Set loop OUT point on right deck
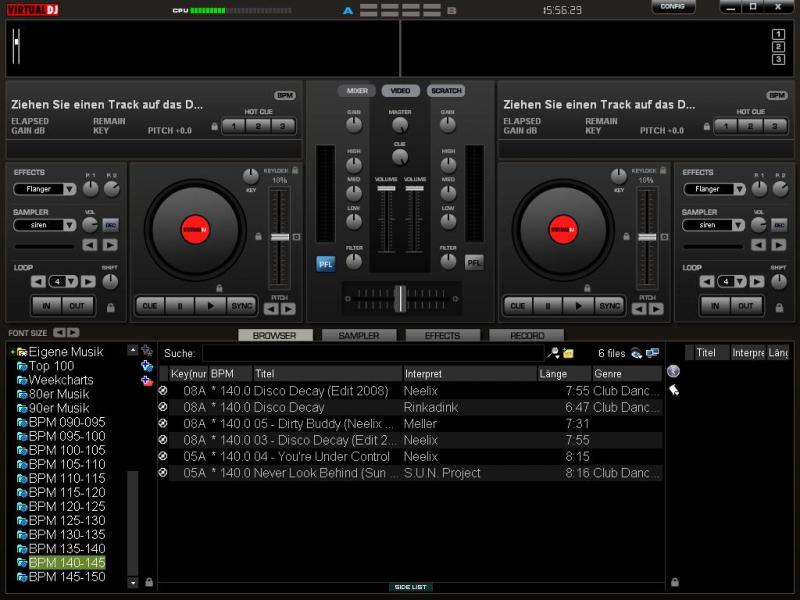The width and height of the screenshot is (800, 600). tap(745, 306)
